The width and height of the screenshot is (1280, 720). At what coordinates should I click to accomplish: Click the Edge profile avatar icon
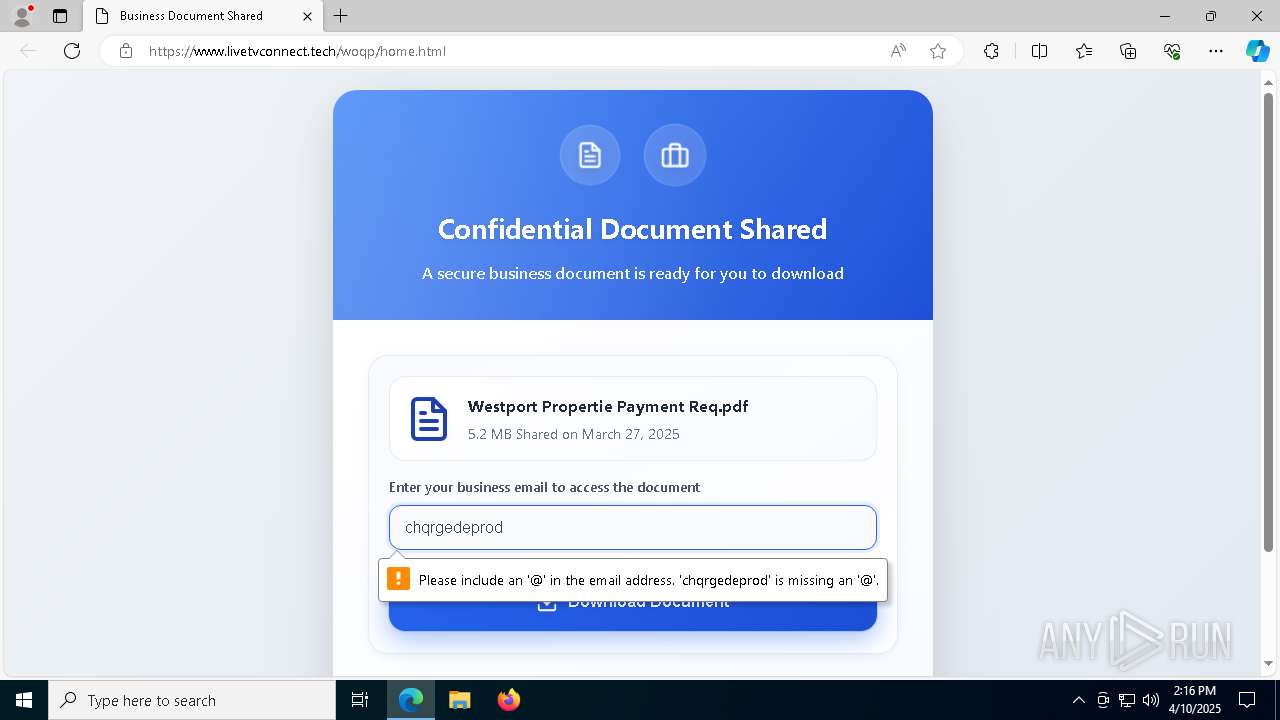[22, 16]
